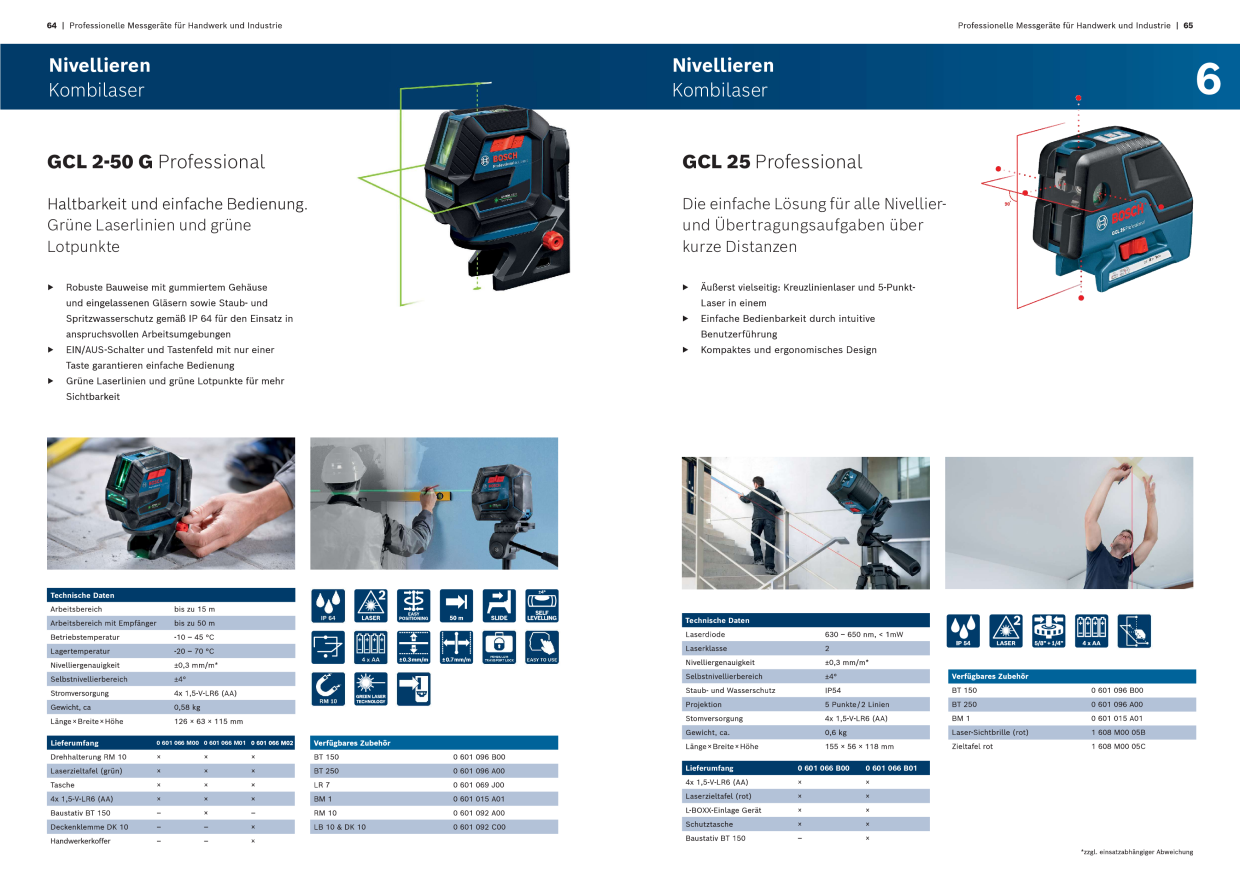Select the 5/8" + 1/4" tripod thread icon

pyautogui.click(x=1049, y=631)
